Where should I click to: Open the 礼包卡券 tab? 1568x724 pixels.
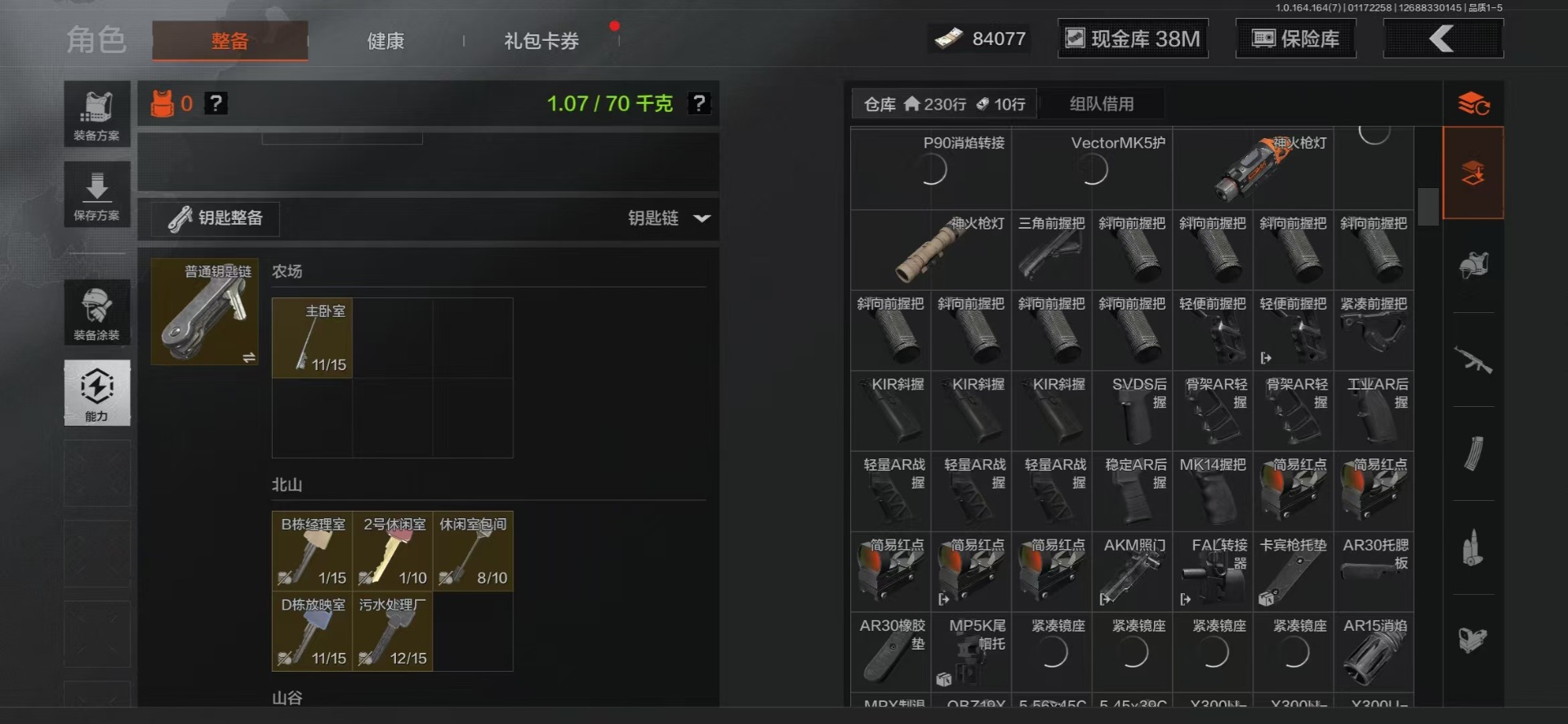541,41
